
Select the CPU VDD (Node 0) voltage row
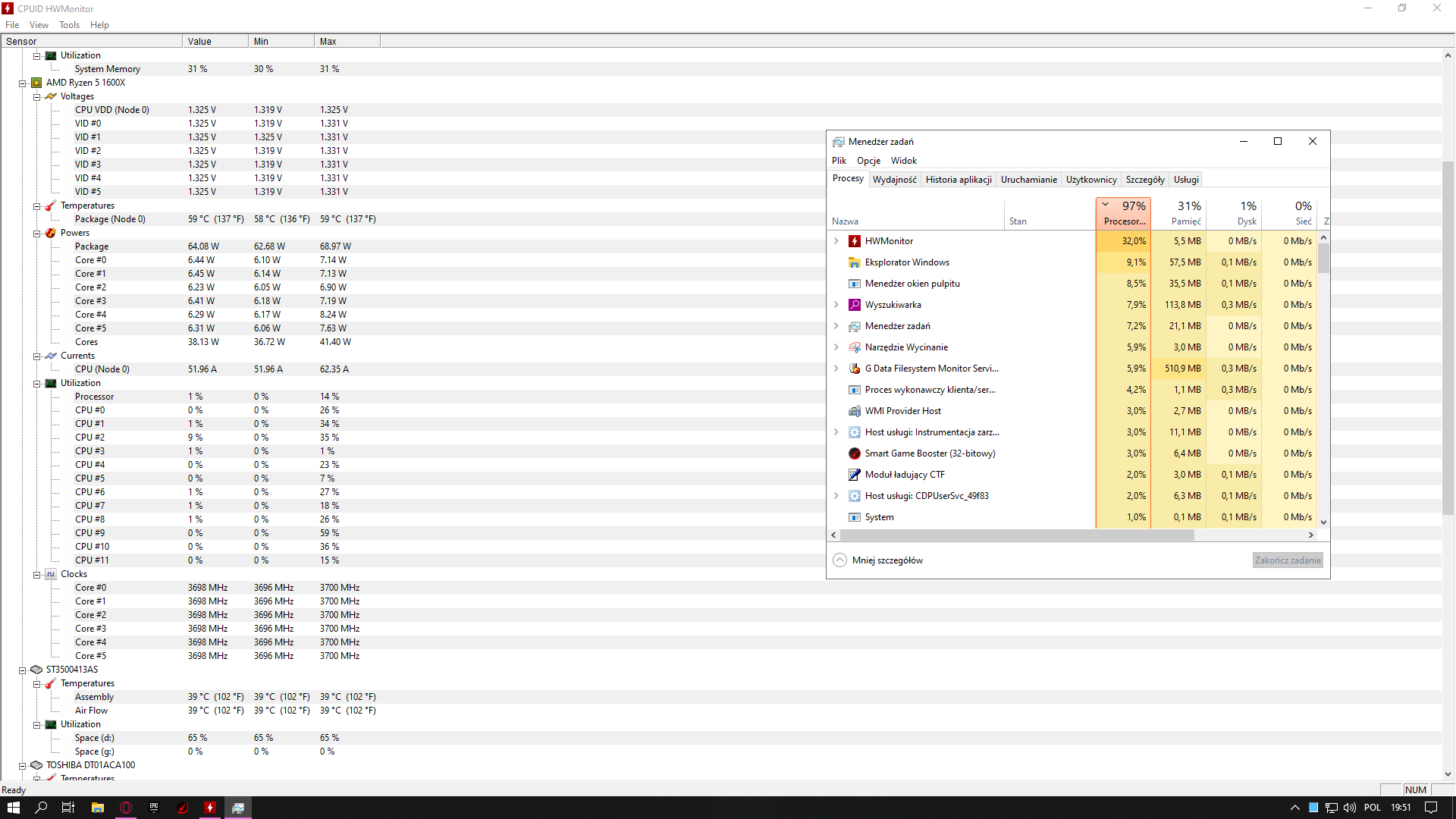point(112,110)
